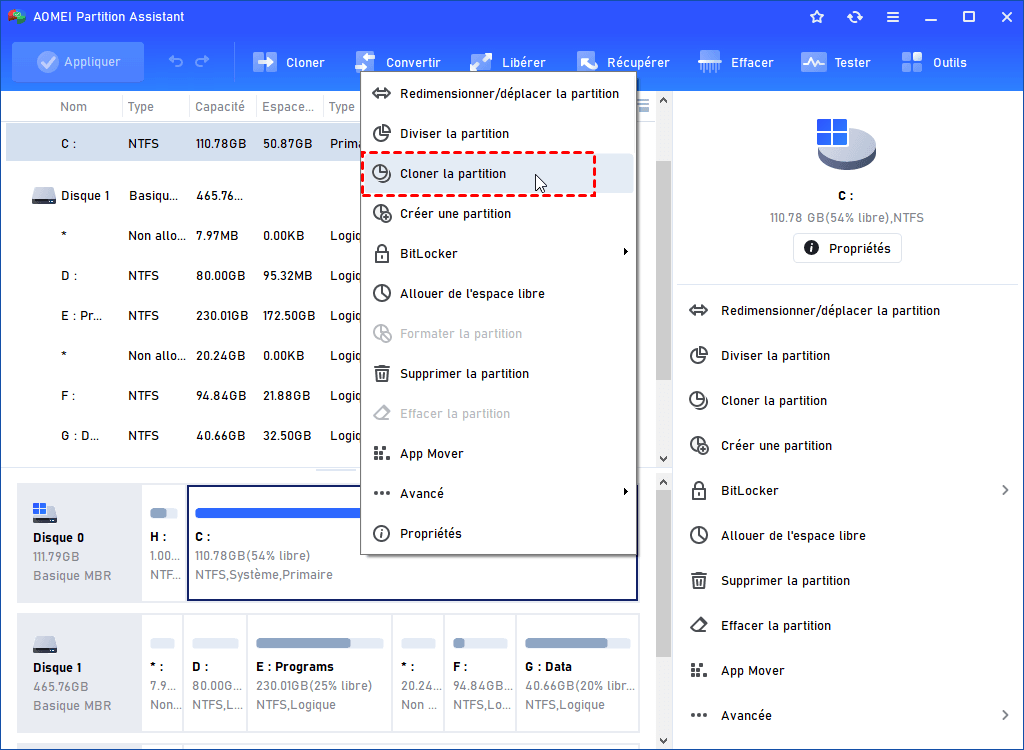Select the Disque 0 disk block
This screenshot has width=1024, height=750.
[79, 543]
